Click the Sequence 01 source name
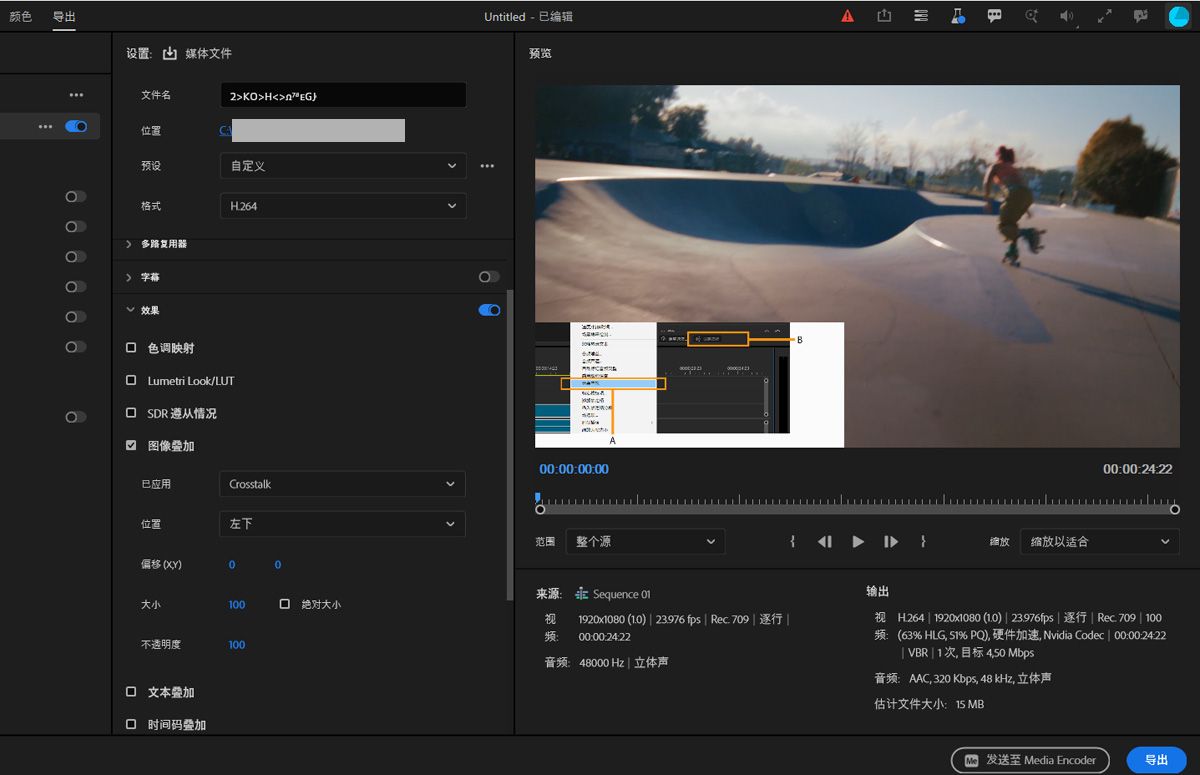Image resolution: width=1200 pixels, height=775 pixels. (x=622, y=594)
